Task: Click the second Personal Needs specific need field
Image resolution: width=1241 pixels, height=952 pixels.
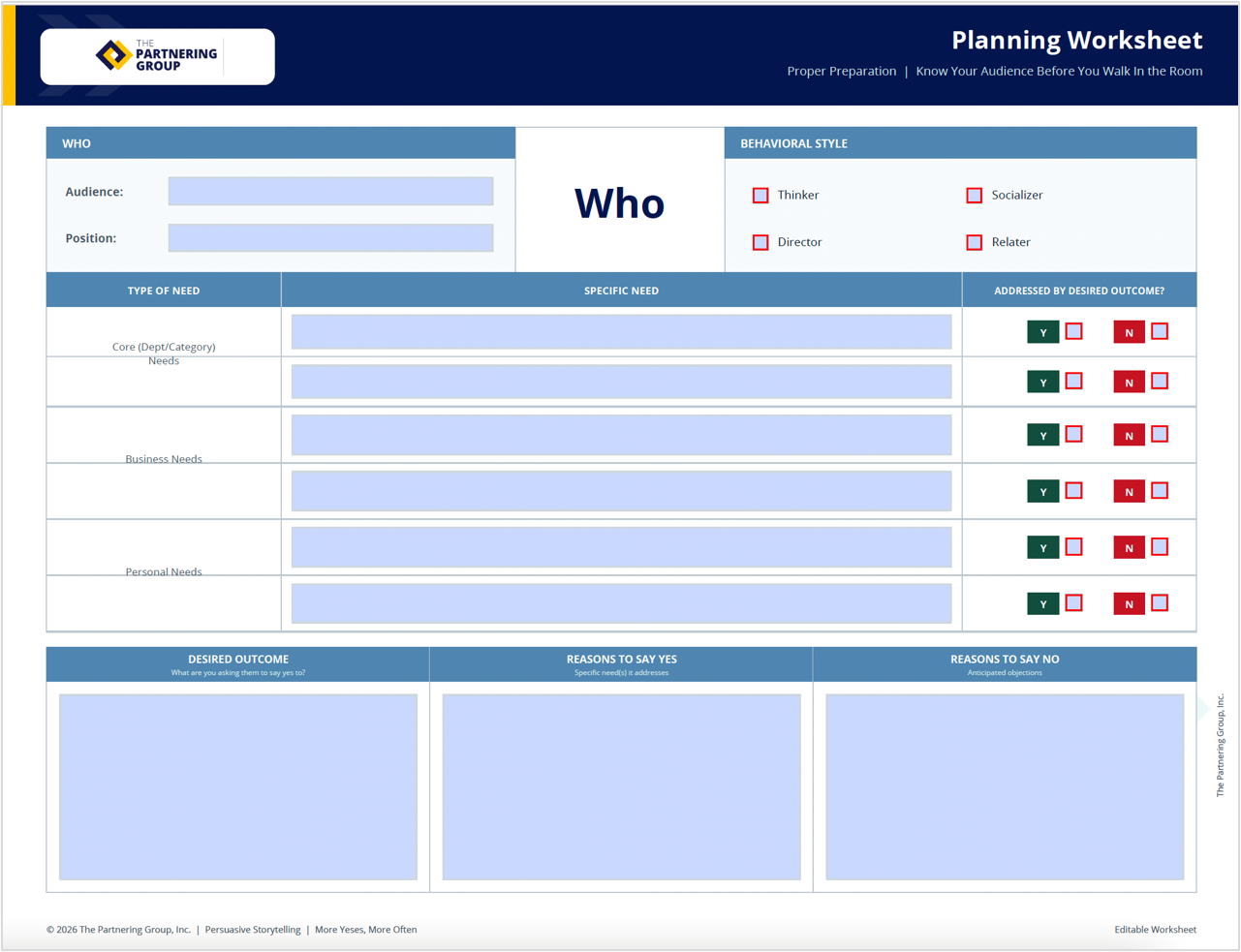Action: pos(621,603)
